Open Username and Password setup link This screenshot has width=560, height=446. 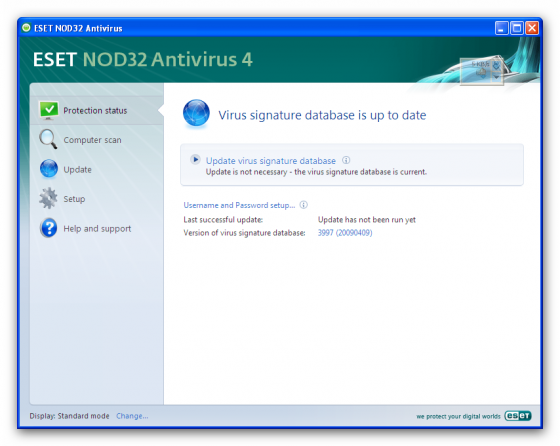pyautogui.click(x=239, y=205)
